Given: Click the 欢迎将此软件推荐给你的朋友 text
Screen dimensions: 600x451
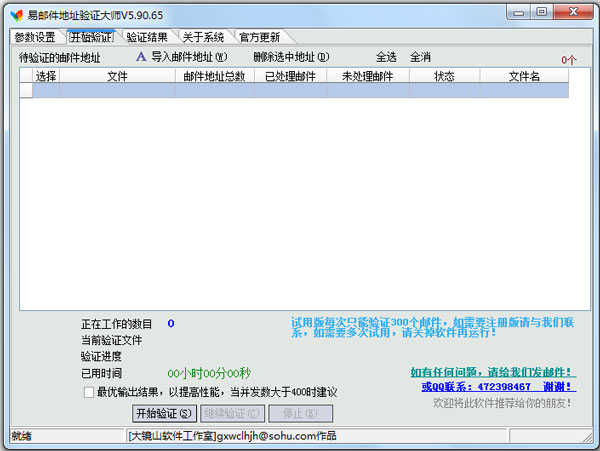Looking at the screenshot, I should click(x=502, y=403).
